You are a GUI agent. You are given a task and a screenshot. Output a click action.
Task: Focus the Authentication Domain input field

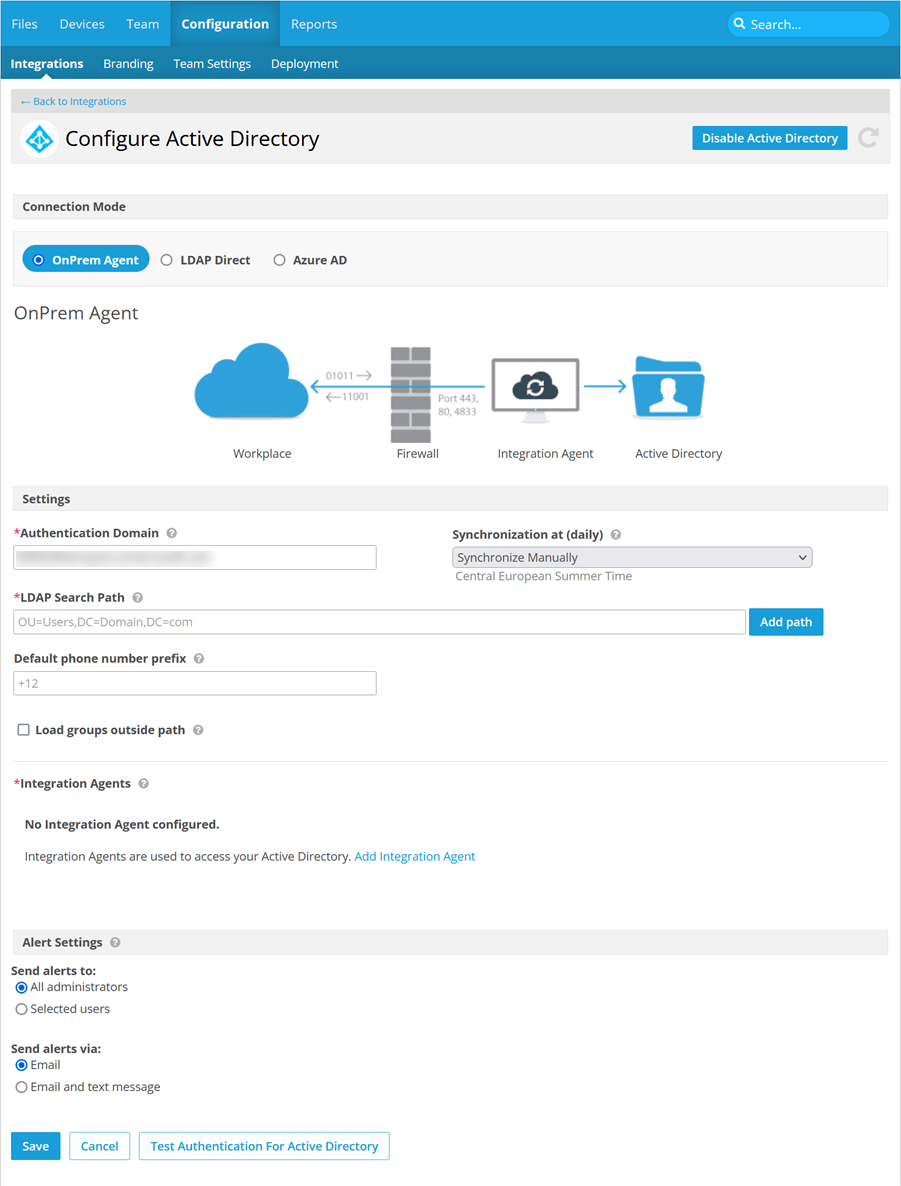[195, 557]
